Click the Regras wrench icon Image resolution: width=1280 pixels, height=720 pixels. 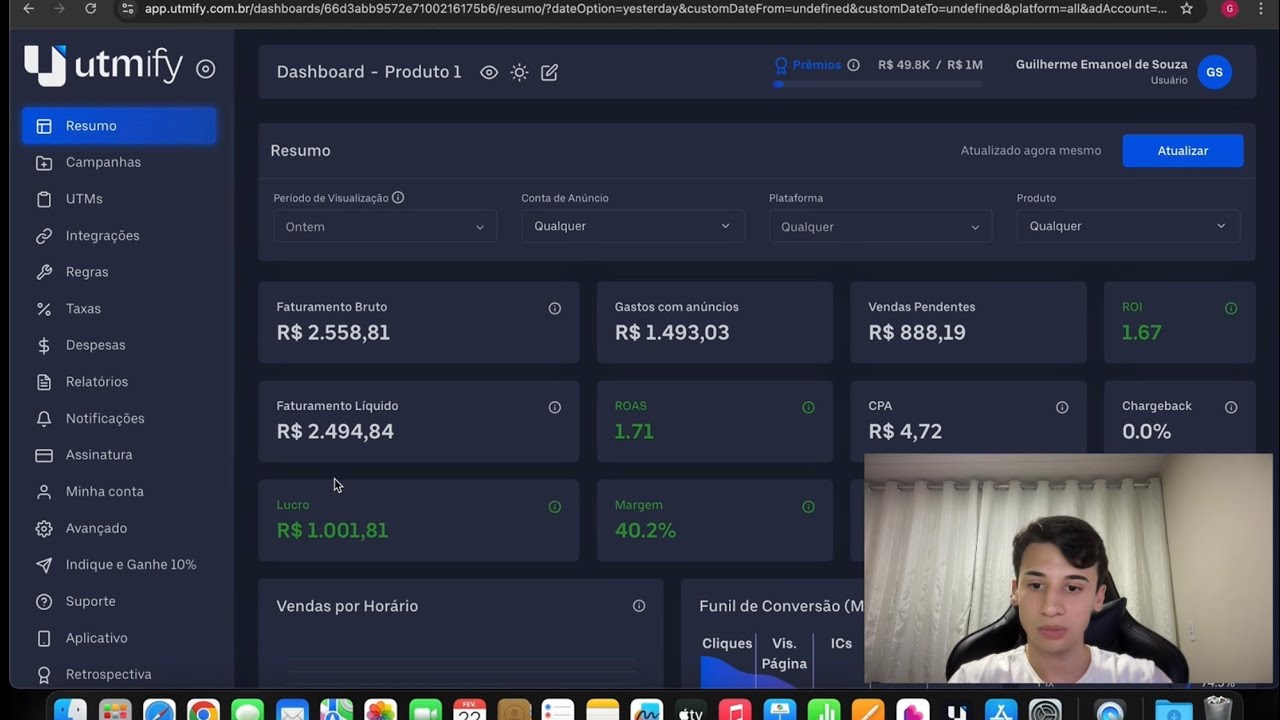pos(44,272)
